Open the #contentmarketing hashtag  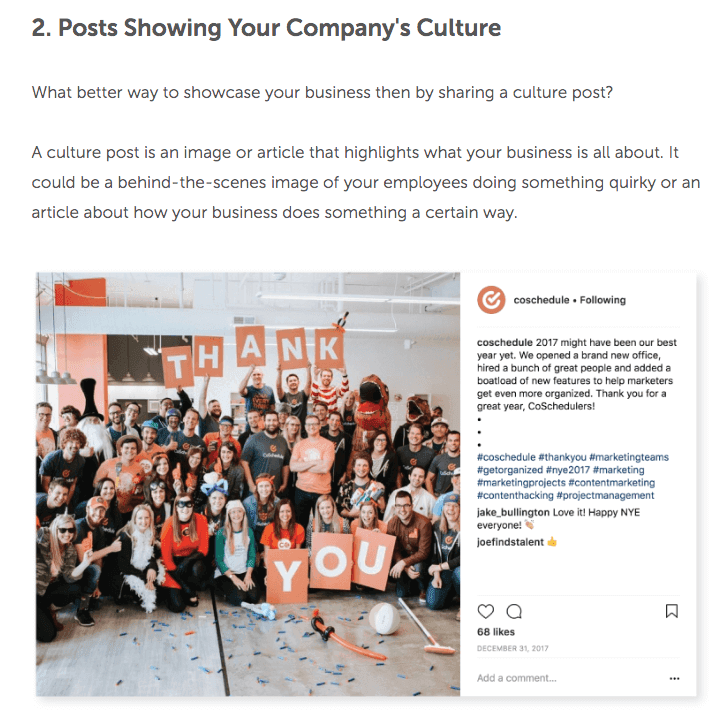click(608, 483)
